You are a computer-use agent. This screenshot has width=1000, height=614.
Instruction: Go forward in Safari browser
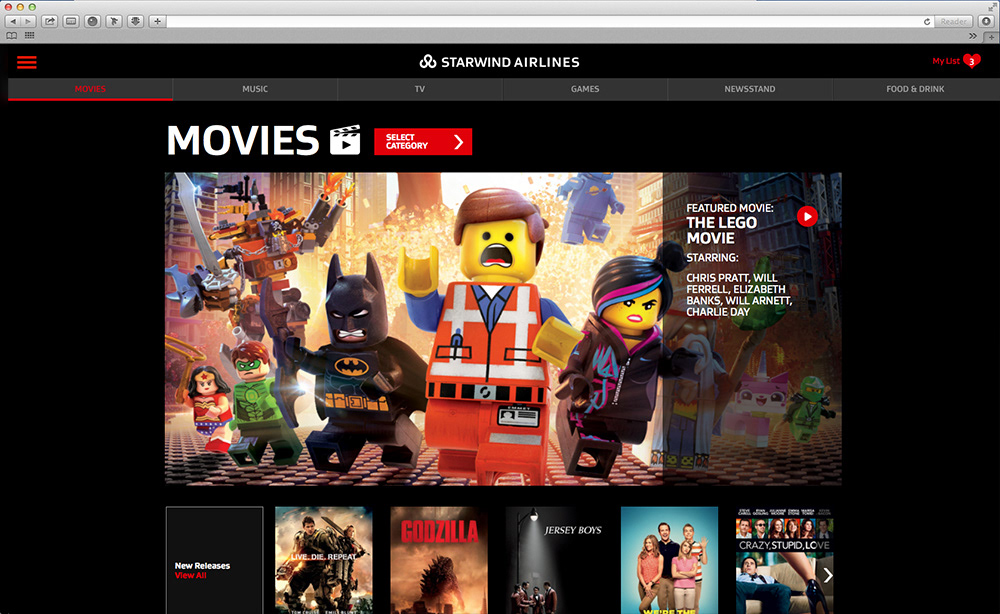[x=27, y=21]
